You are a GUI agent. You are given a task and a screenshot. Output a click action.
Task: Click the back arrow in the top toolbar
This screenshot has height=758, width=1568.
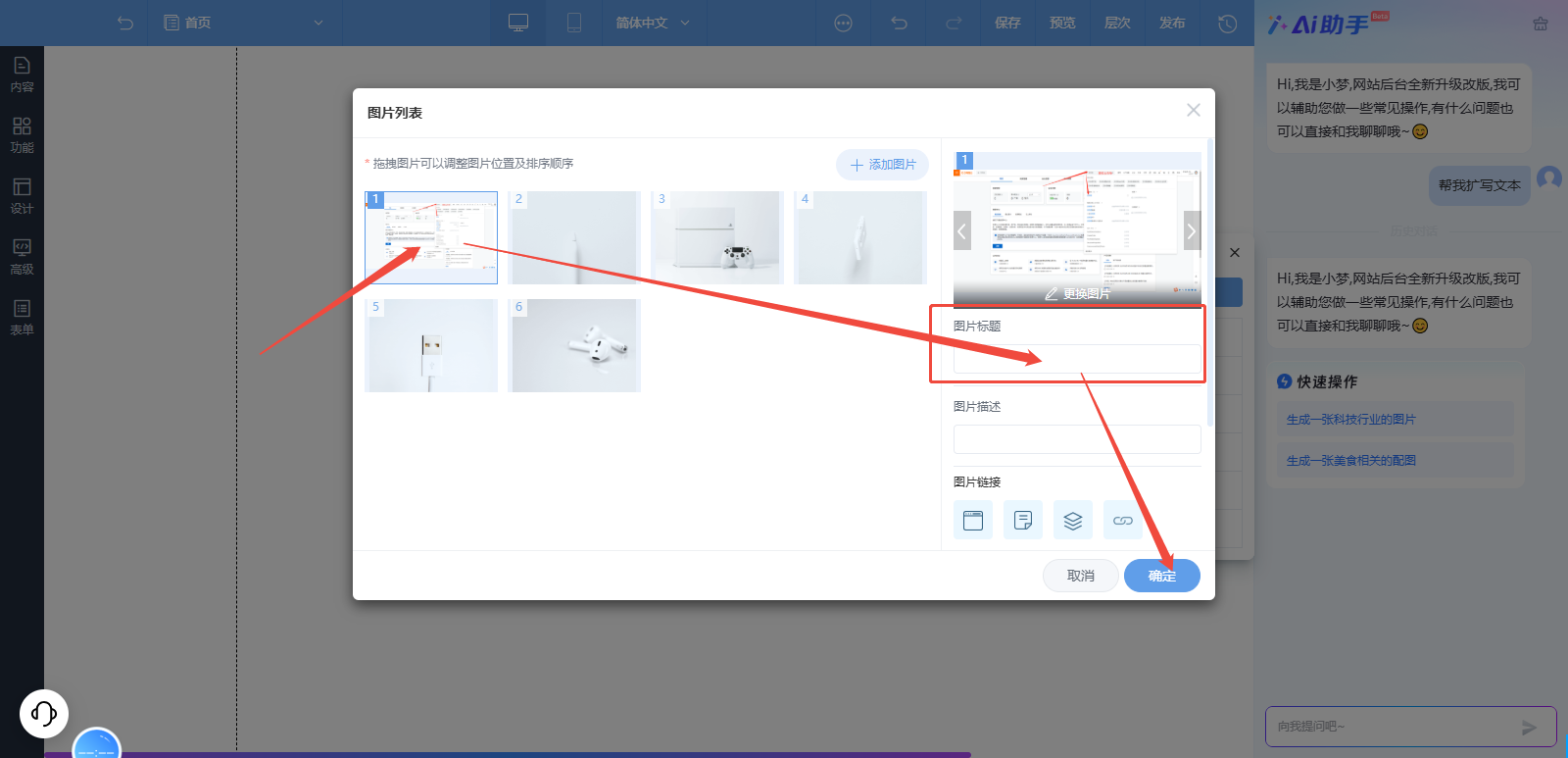tap(125, 23)
